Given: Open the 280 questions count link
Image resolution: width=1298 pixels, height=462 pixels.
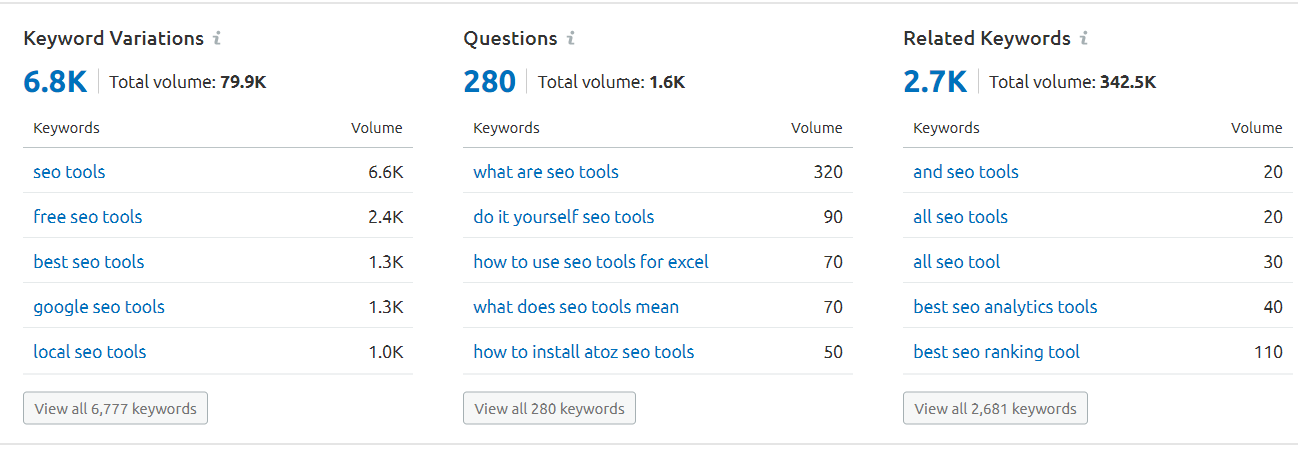Looking at the screenshot, I should (x=489, y=81).
